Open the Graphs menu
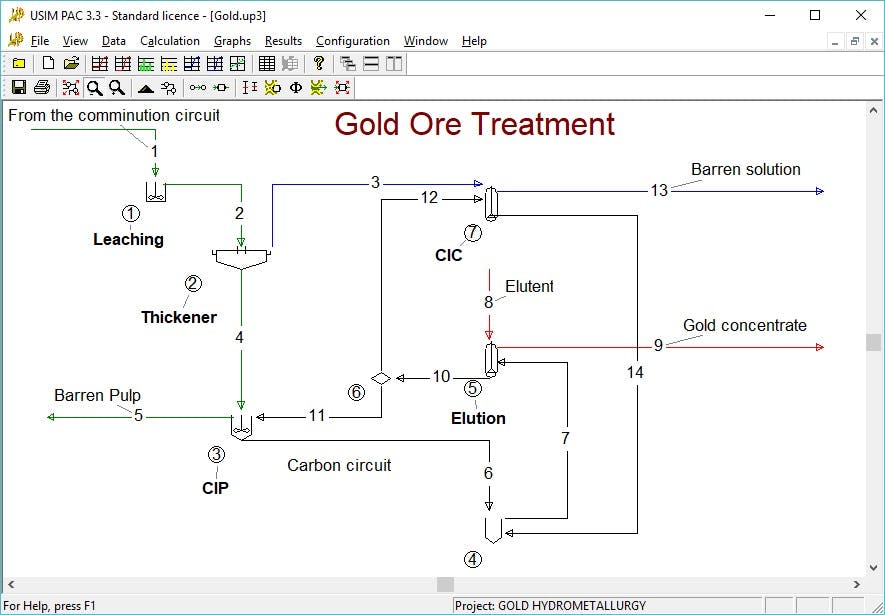 [232, 41]
